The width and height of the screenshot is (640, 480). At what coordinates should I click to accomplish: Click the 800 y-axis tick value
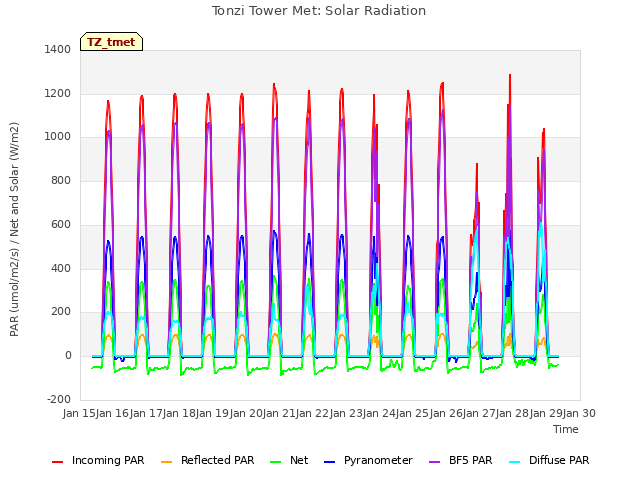point(61,180)
